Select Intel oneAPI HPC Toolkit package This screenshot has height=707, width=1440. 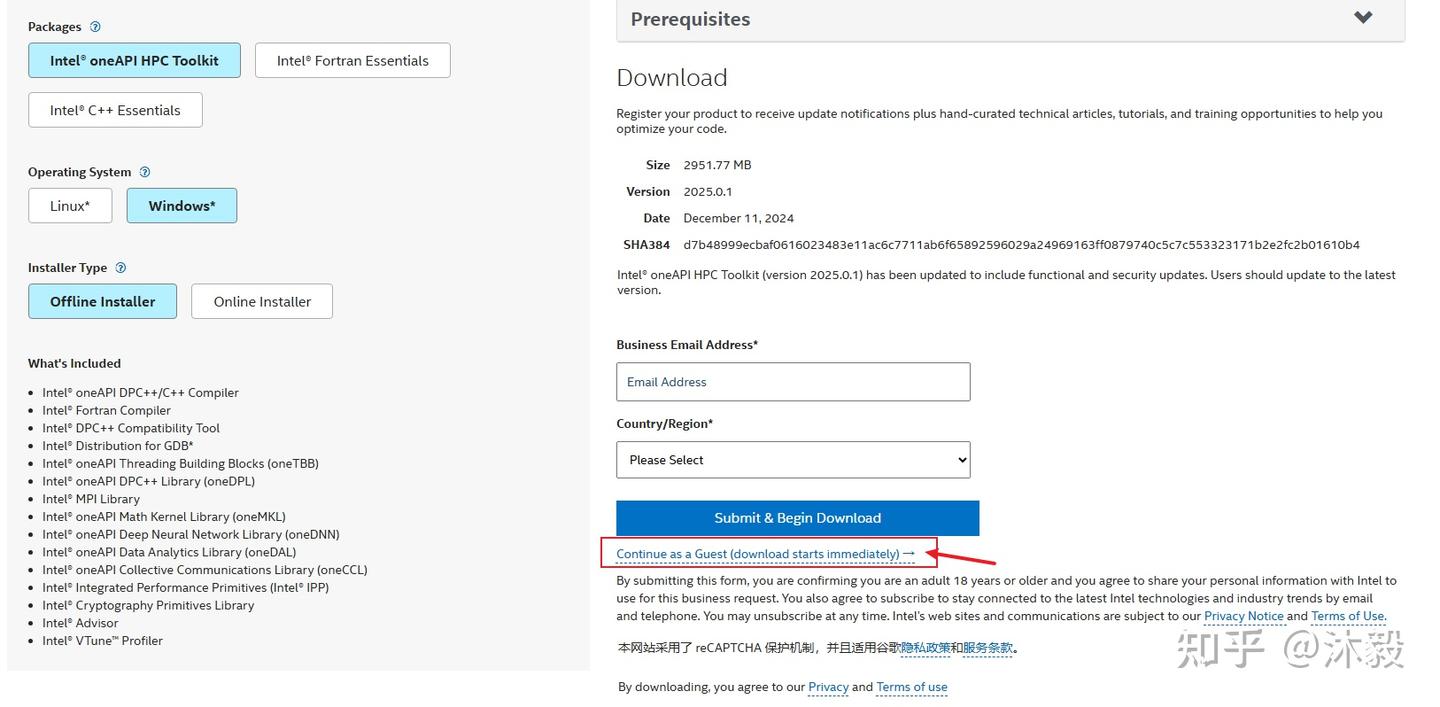pyautogui.click(x=134, y=61)
